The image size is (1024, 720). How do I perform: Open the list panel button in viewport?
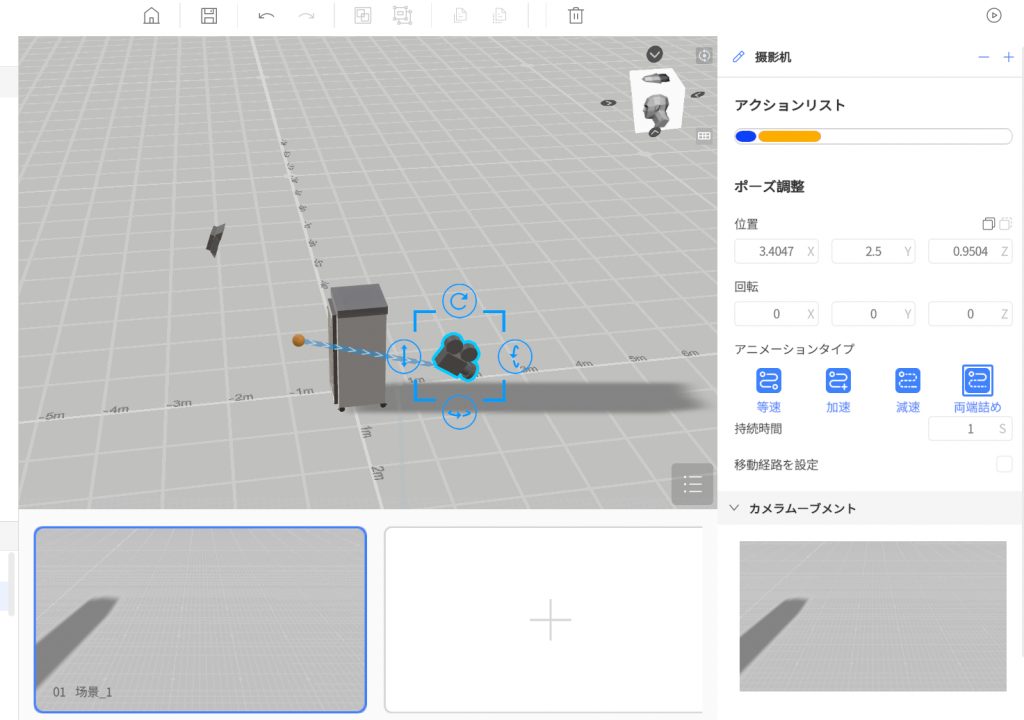coord(692,485)
